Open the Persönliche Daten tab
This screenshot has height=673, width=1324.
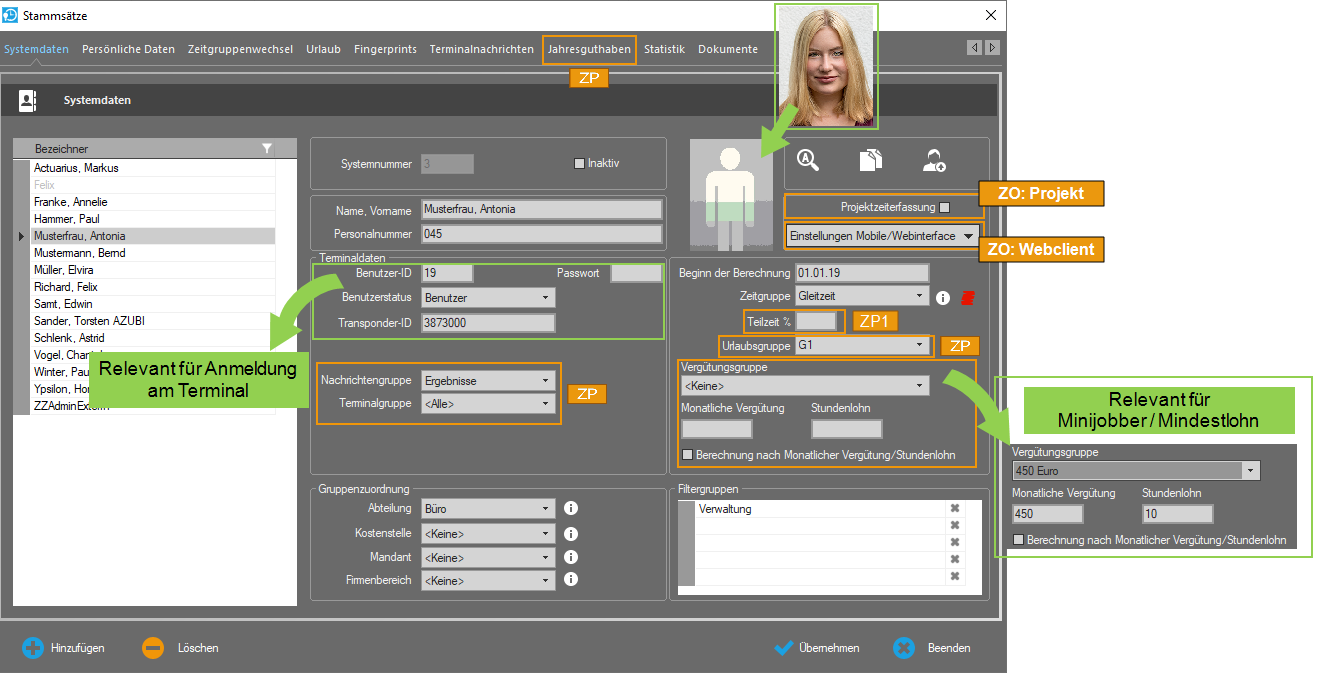coord(128,49)
